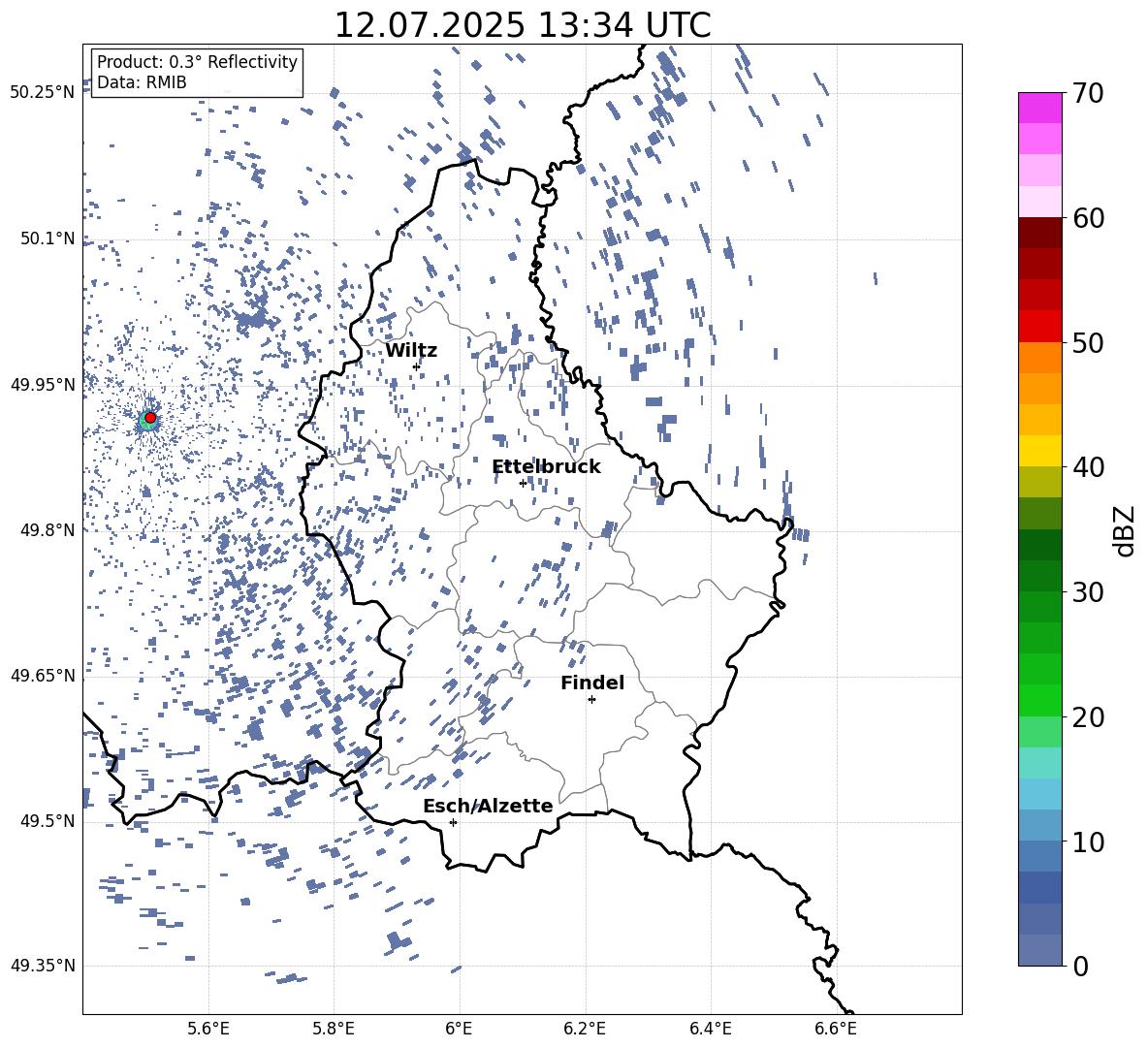Click the 50.1°N latitude label
This screenshot has height=1048, width=1148.
(x=48, y=238)
